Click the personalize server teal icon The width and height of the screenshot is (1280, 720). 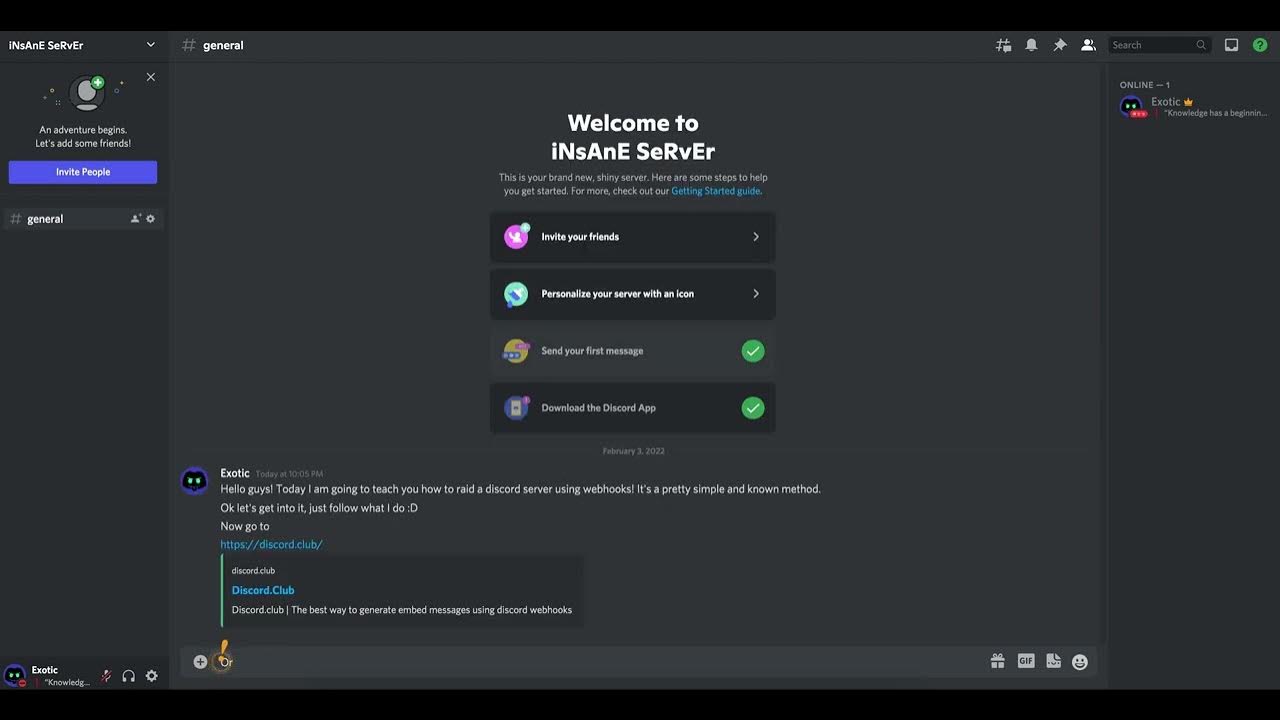pyautogui.click(x=516, y=294)
